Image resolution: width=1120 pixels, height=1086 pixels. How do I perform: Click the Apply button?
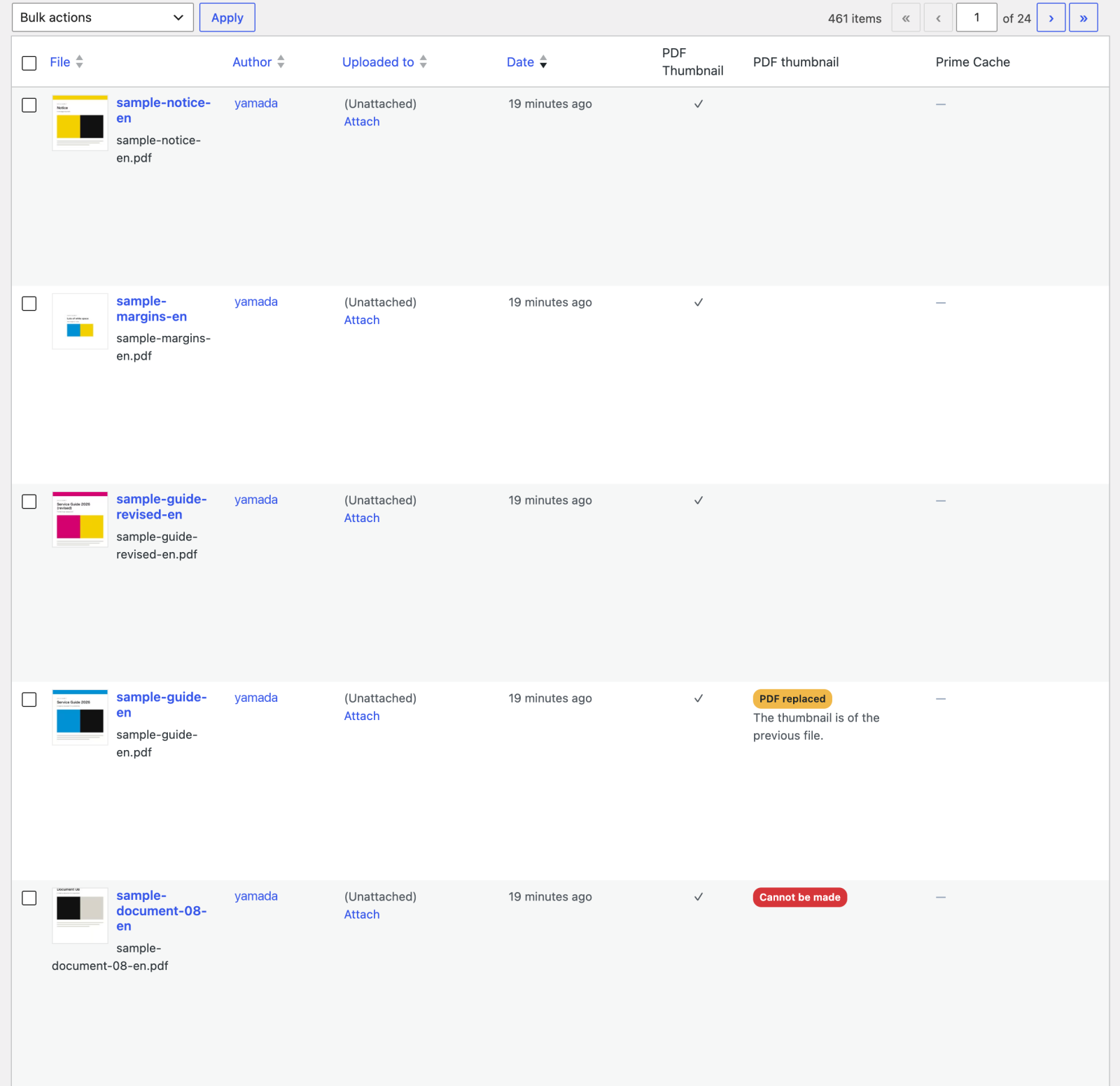(227, 17)
